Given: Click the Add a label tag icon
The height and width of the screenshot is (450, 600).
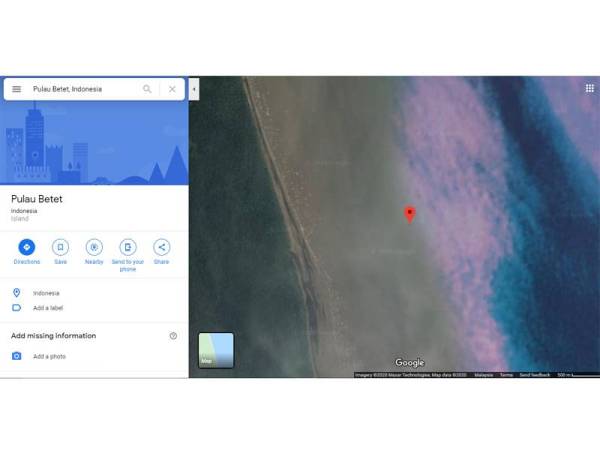Looking at the screenshot, I should coord(16,308).
